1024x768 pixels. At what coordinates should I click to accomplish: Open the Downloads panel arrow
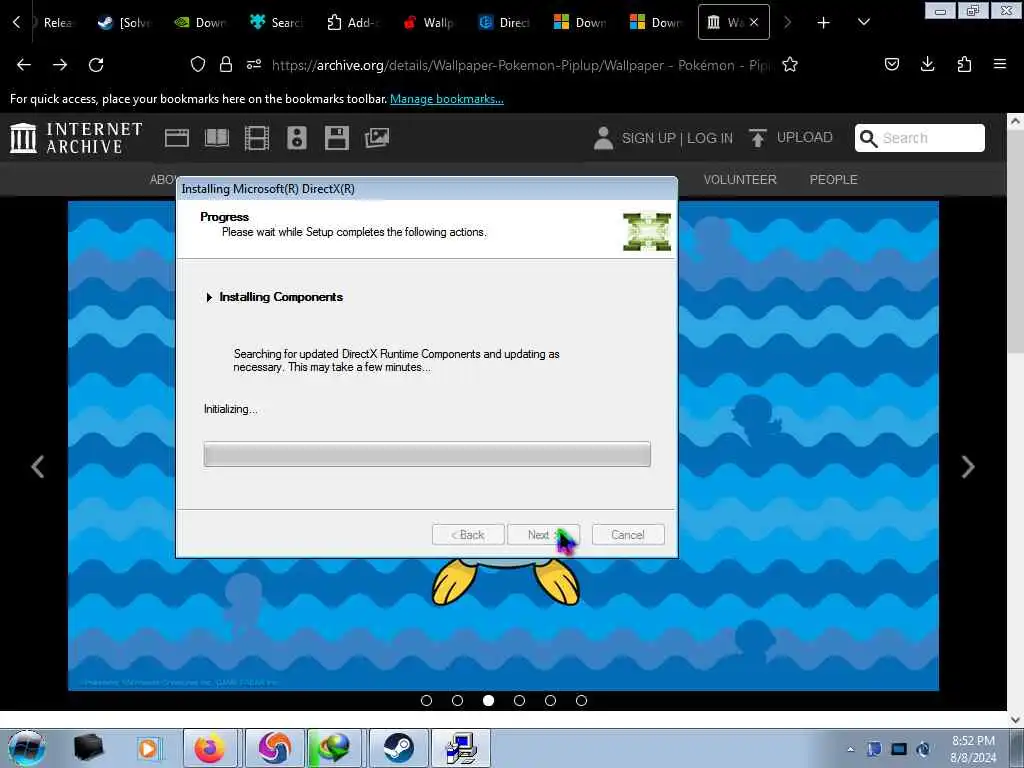point(927,64)
